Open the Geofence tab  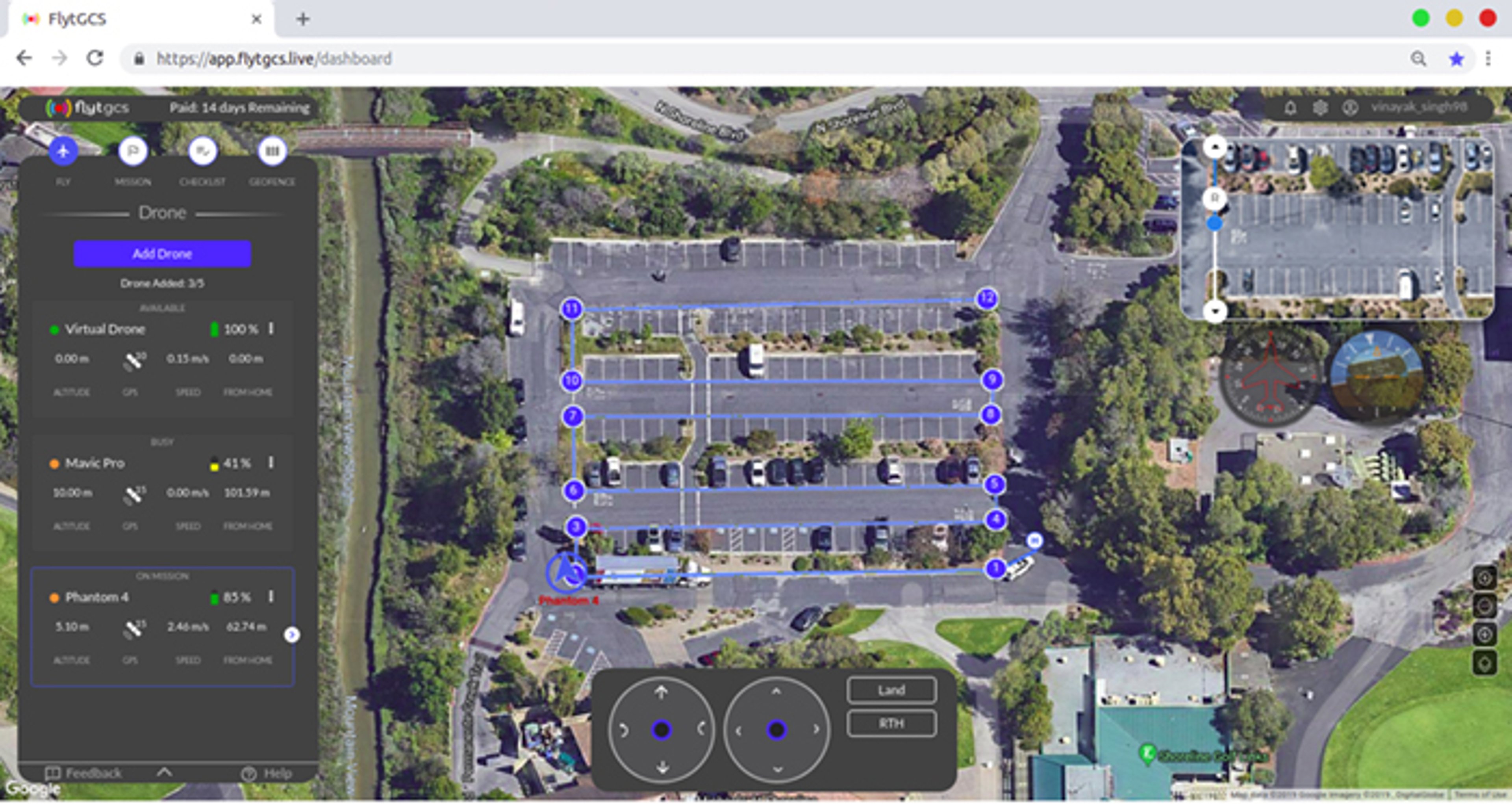(x=272, y=151)
